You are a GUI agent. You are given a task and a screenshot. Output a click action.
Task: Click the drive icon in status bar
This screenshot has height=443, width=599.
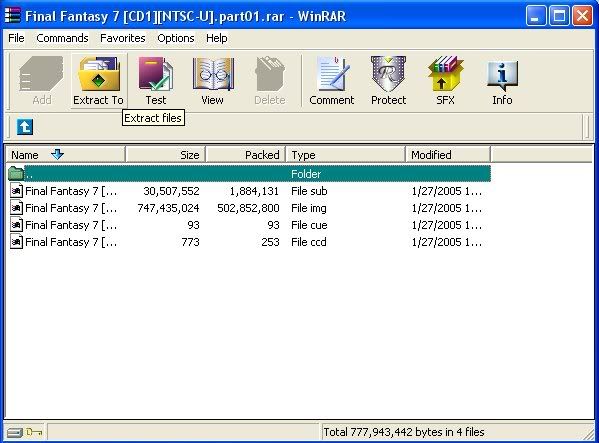point(15,432)
